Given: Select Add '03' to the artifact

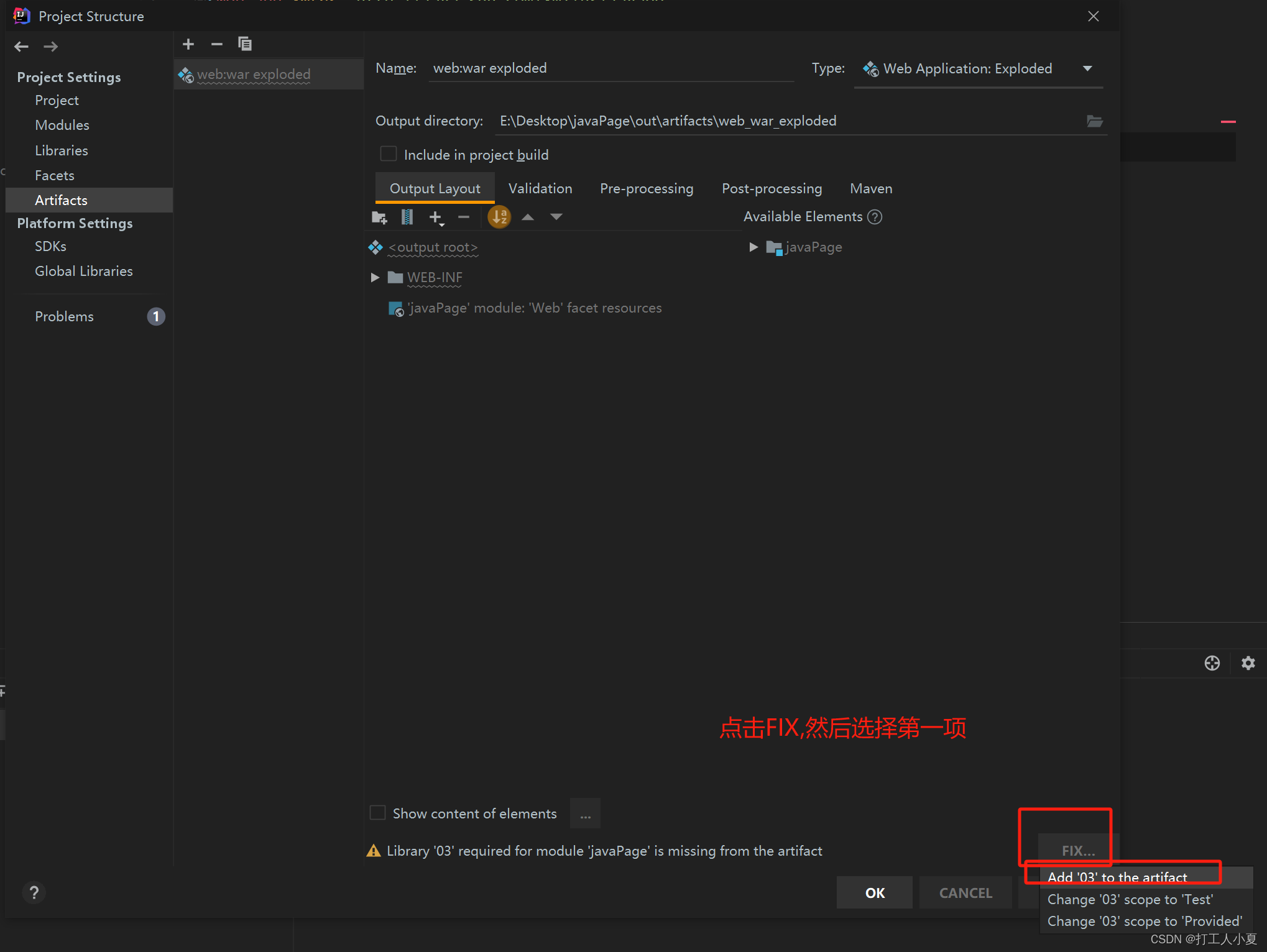Looking at the screenshot, I should [1117, 877].
